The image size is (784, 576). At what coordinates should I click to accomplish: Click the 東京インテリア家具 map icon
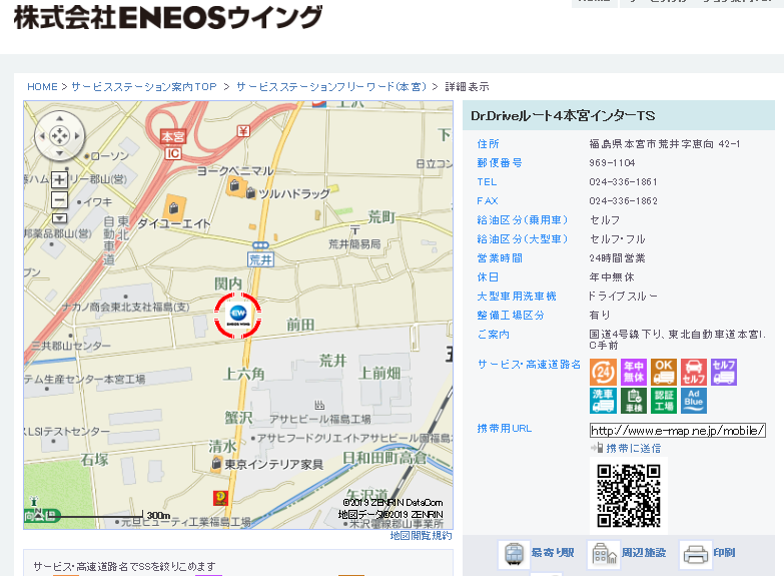tap(216, 464)
